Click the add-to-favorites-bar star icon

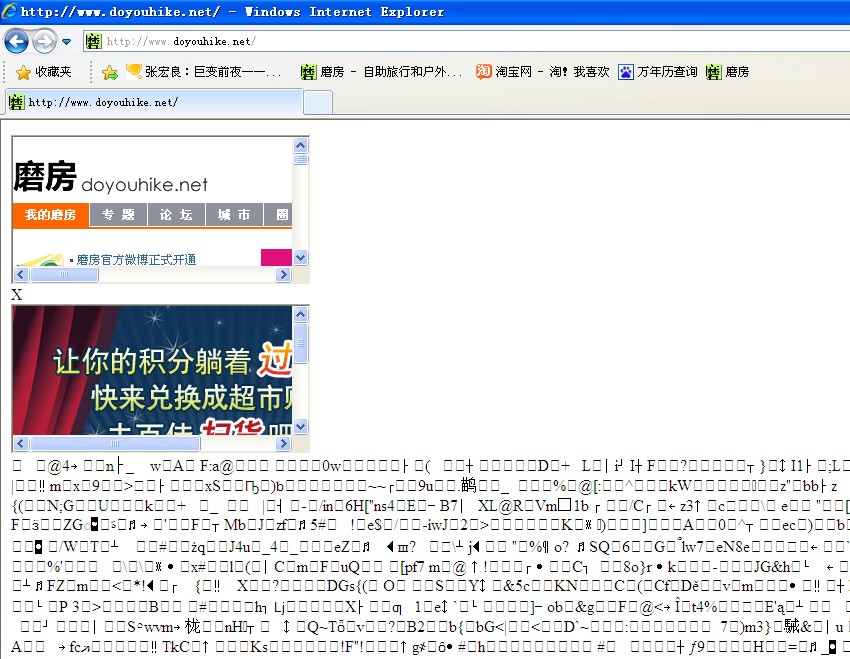coord(110,72)
